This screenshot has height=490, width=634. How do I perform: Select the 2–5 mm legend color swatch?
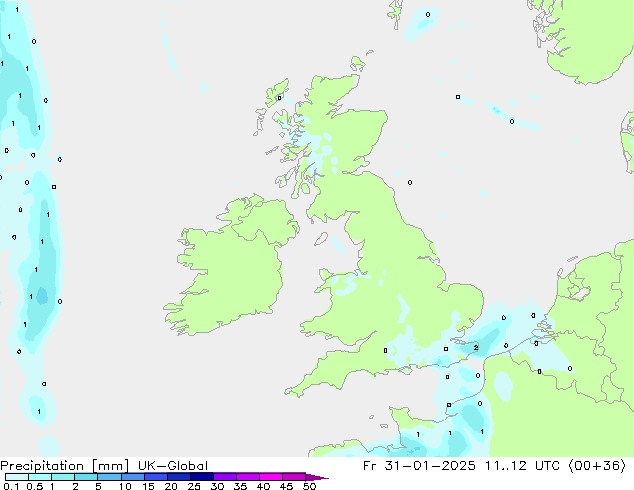click(86, 477)
